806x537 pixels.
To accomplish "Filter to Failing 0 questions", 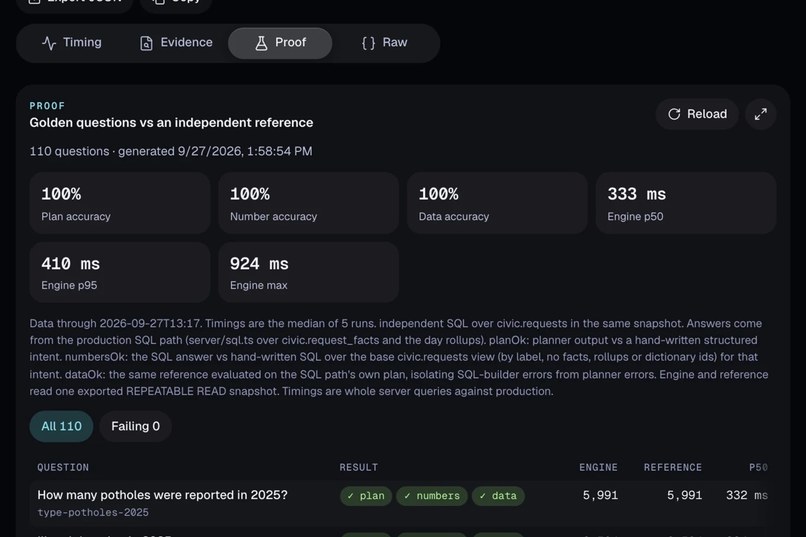I will (135, 427).
